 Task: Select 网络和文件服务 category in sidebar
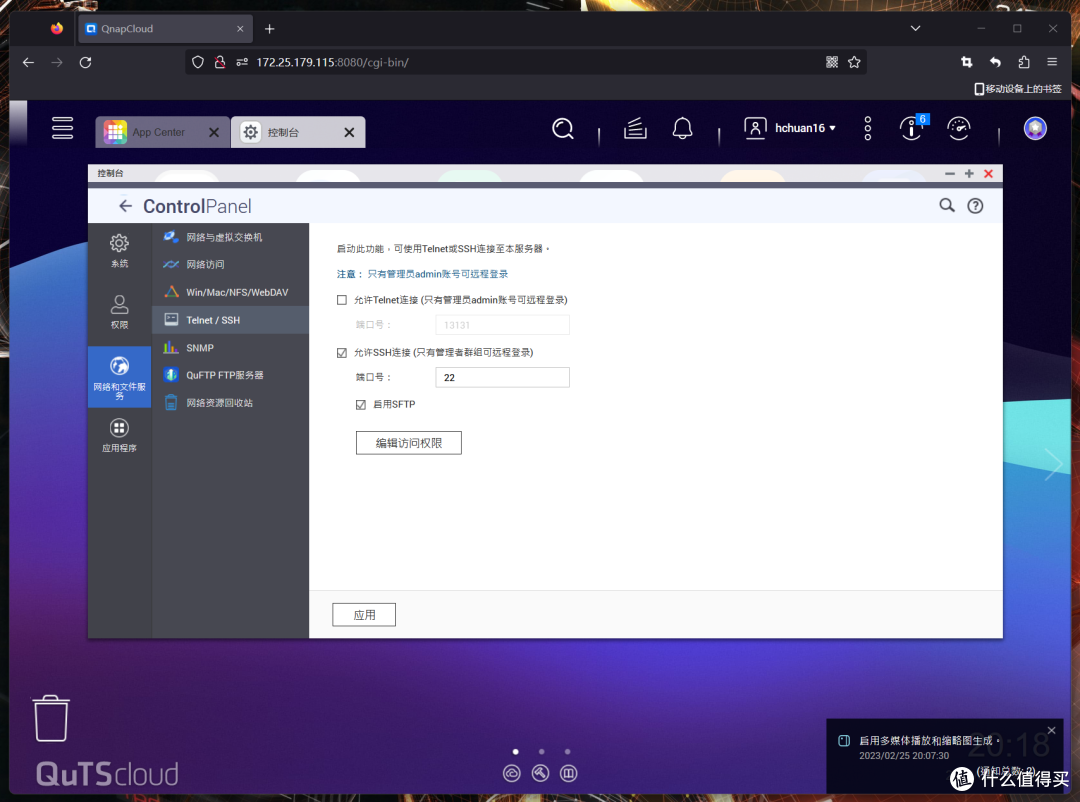tap(119, 377)
